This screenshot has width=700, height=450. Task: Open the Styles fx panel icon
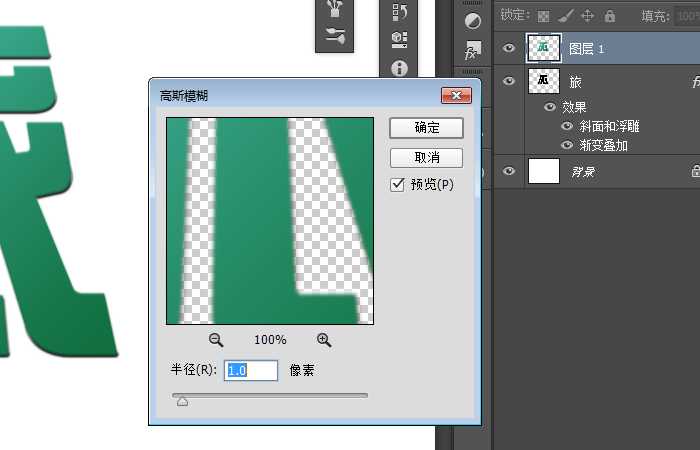point(473,50)
